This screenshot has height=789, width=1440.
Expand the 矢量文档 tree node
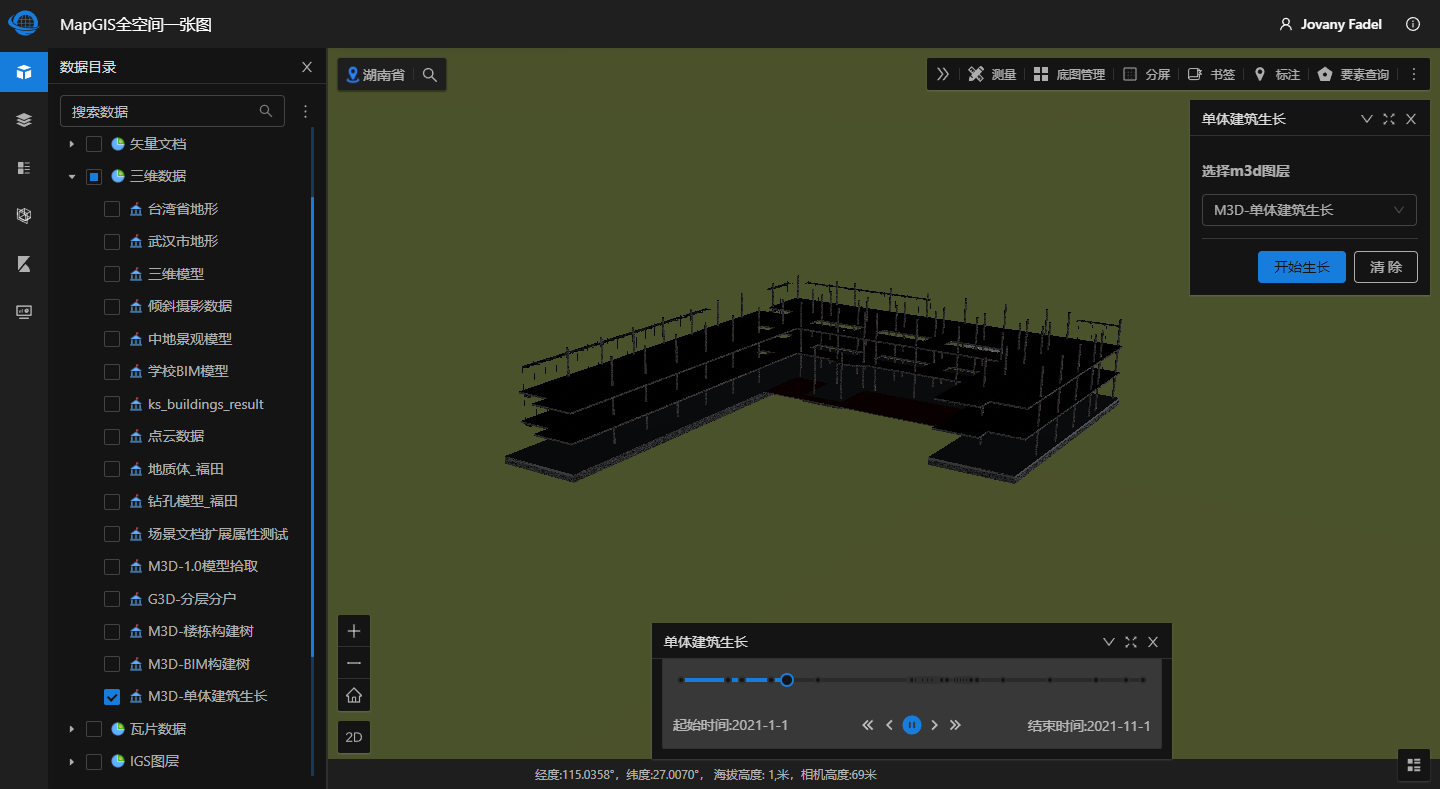71,144
